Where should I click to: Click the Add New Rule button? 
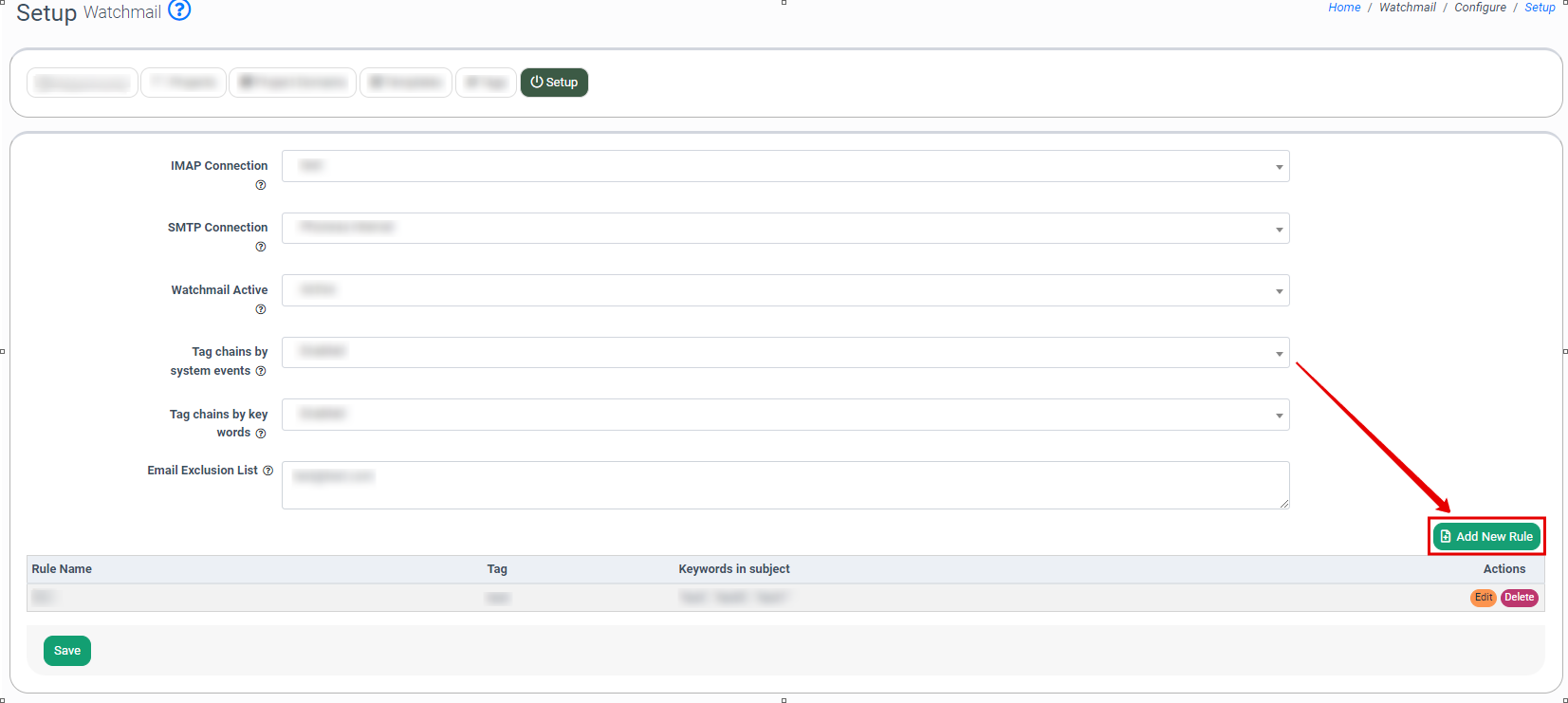(x=1486, y=536)
